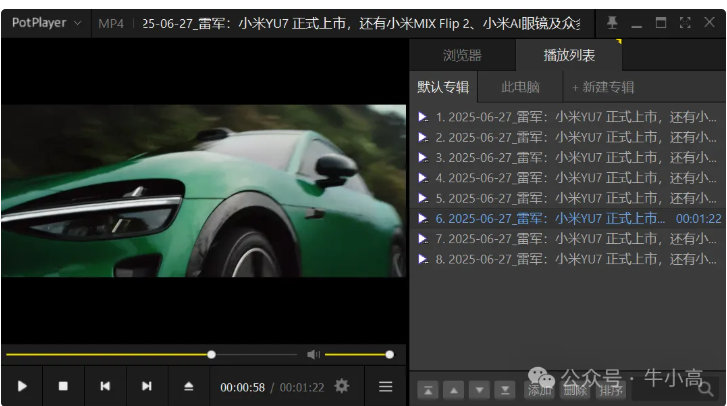This screenshot has width=727, height=406.
Task: Move playlist item down one
Action: click(x=479, y=390)
